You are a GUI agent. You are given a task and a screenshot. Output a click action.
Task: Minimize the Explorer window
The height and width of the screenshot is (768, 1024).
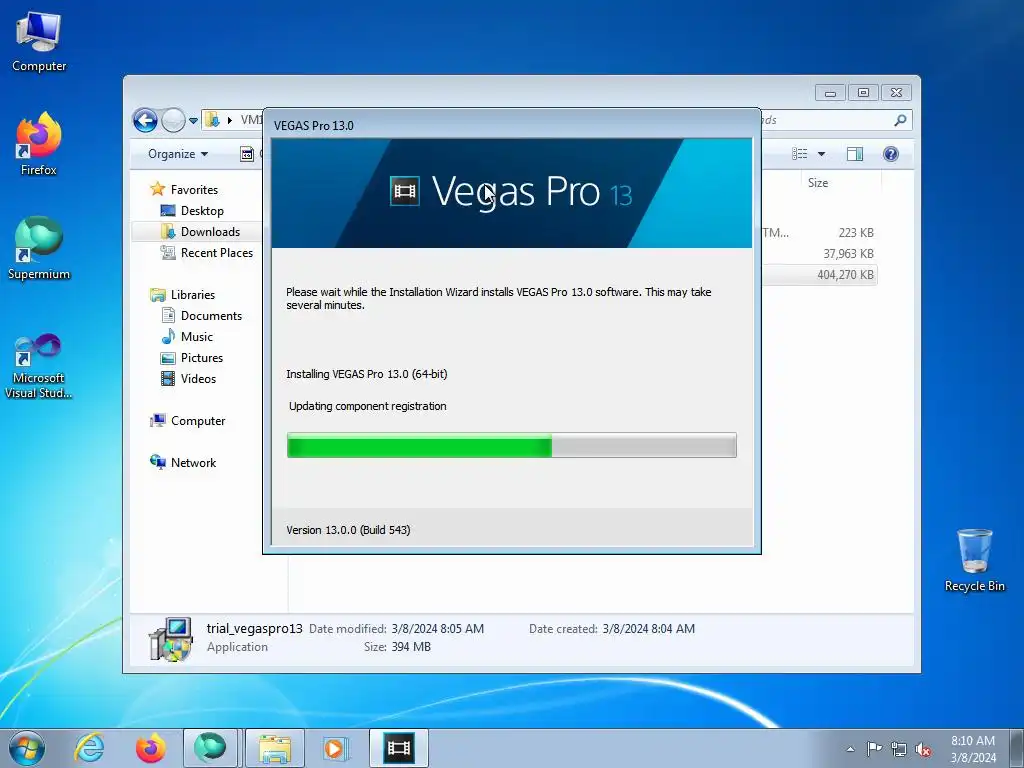pos(830,93)
